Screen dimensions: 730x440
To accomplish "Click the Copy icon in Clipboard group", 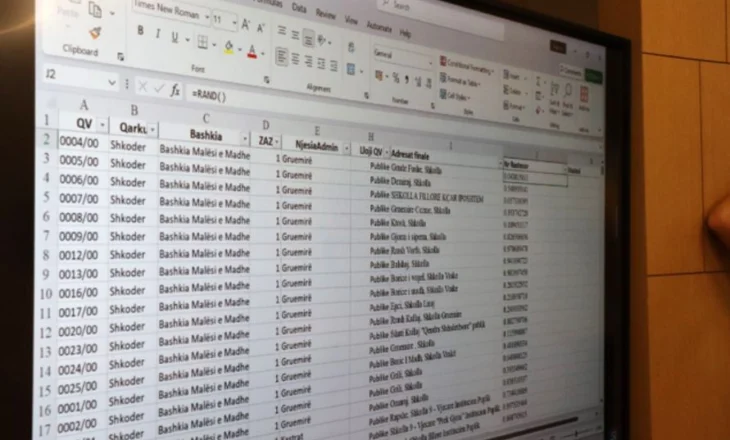I will [x=96, y=9].
